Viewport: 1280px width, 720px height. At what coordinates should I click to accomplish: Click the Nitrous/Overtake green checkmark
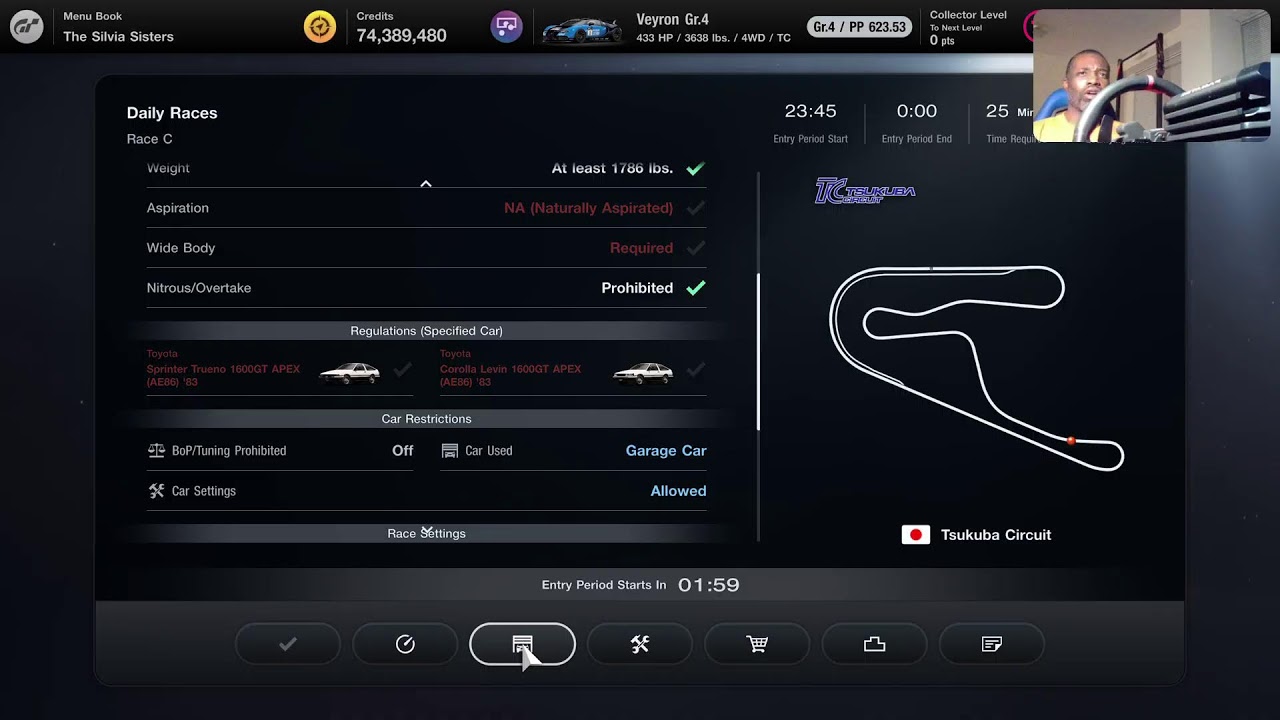coord(695,288)
